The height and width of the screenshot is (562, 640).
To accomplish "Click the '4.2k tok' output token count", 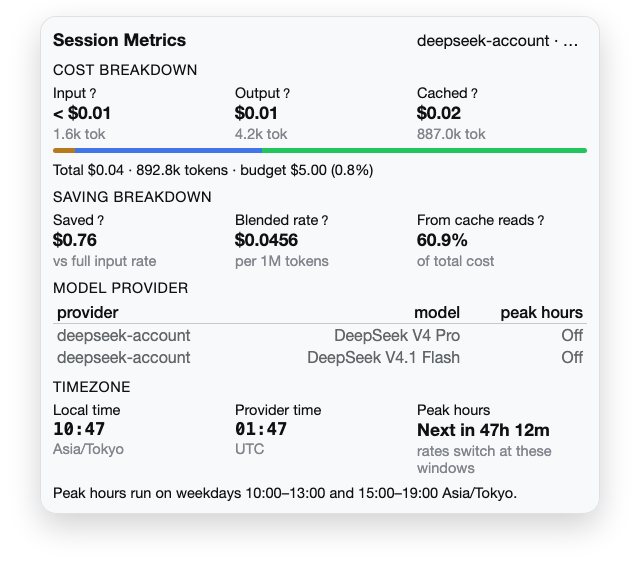I will (261, 134).
